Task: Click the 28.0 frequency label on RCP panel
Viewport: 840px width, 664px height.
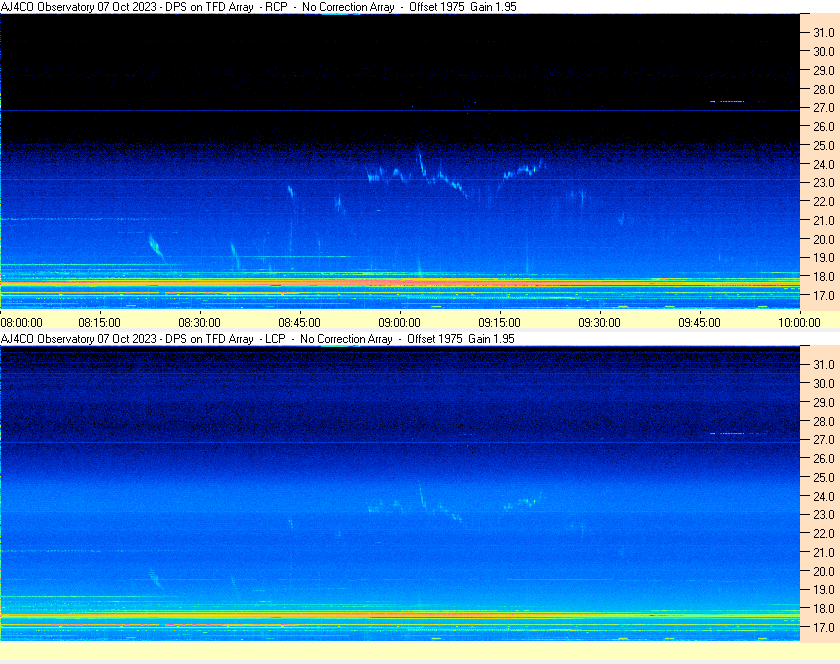Action: tap(824, 89)
